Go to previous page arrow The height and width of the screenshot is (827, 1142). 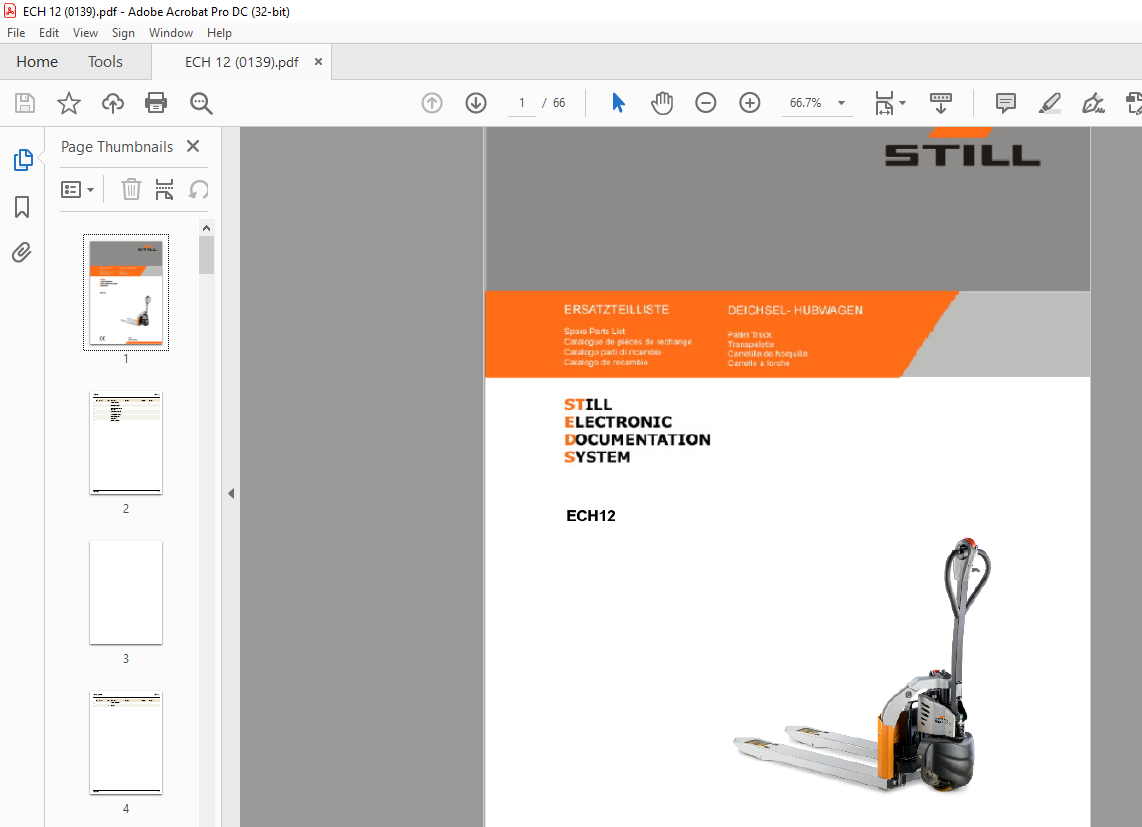[x=432, y=103]
